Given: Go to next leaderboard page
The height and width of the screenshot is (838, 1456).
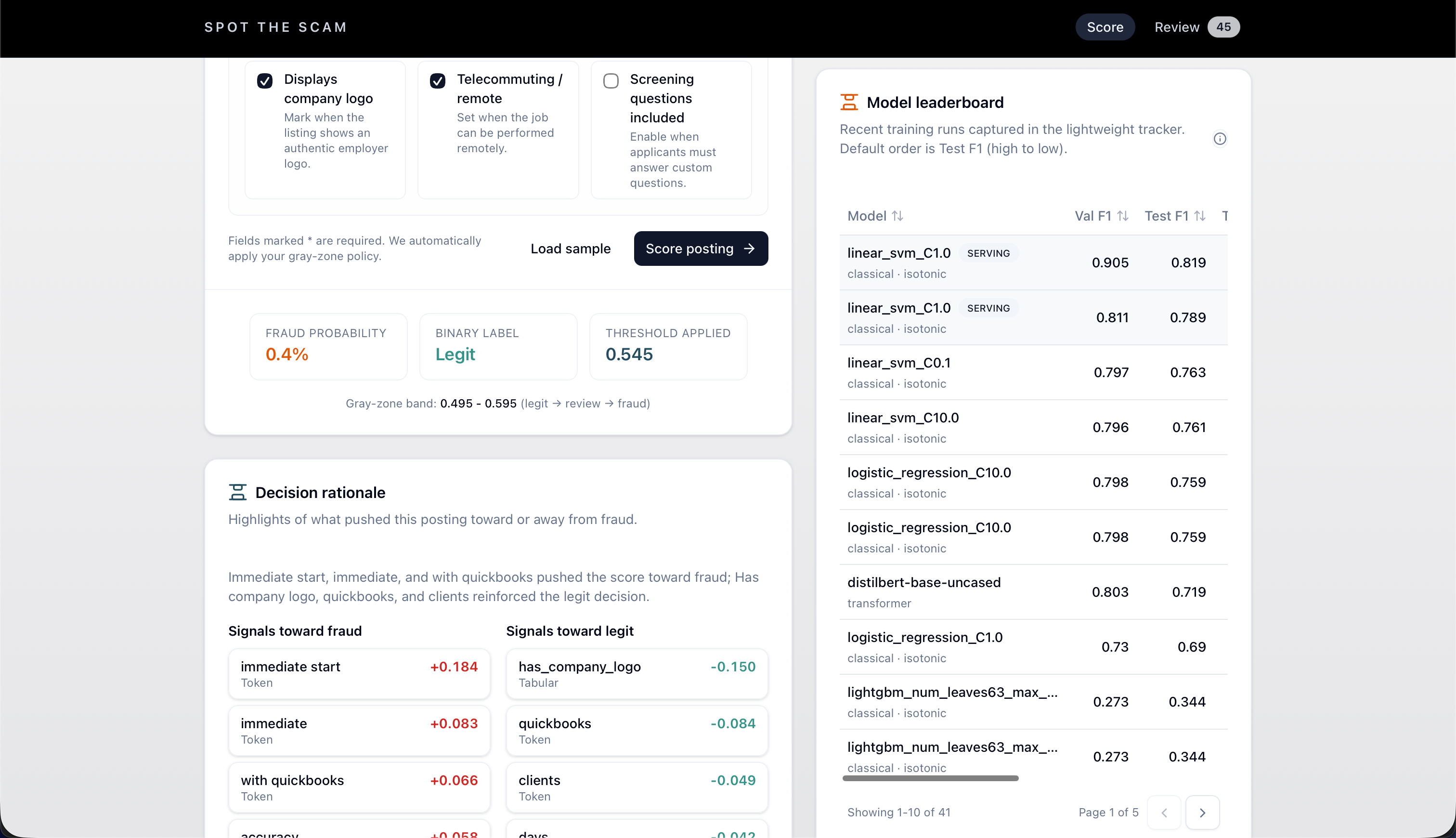Looking at the screenshot, I should pyautogui.click(x=1202, y=812).
